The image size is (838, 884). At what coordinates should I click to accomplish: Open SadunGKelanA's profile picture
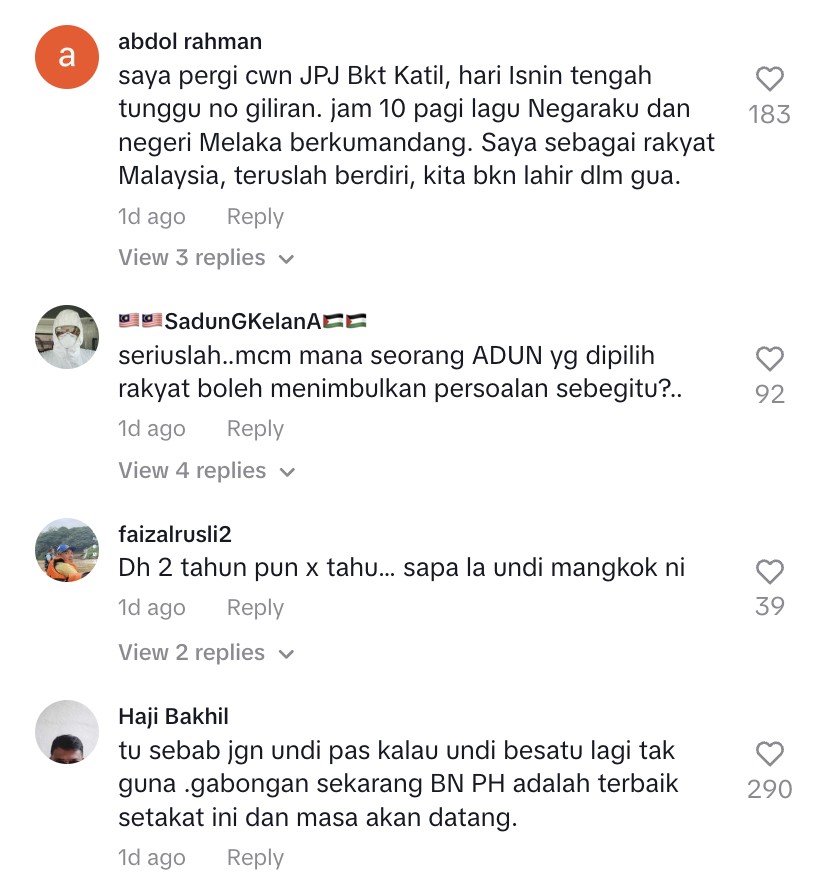[x=67, y=337]
